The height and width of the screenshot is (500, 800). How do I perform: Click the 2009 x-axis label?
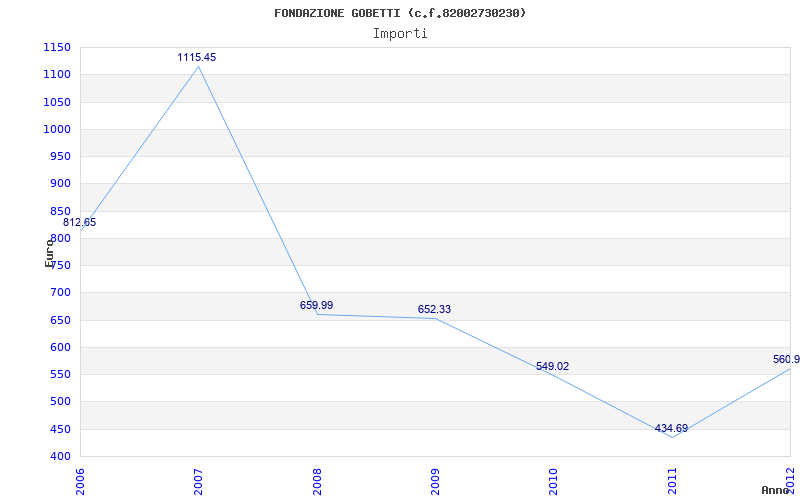(x=436, y=480)
